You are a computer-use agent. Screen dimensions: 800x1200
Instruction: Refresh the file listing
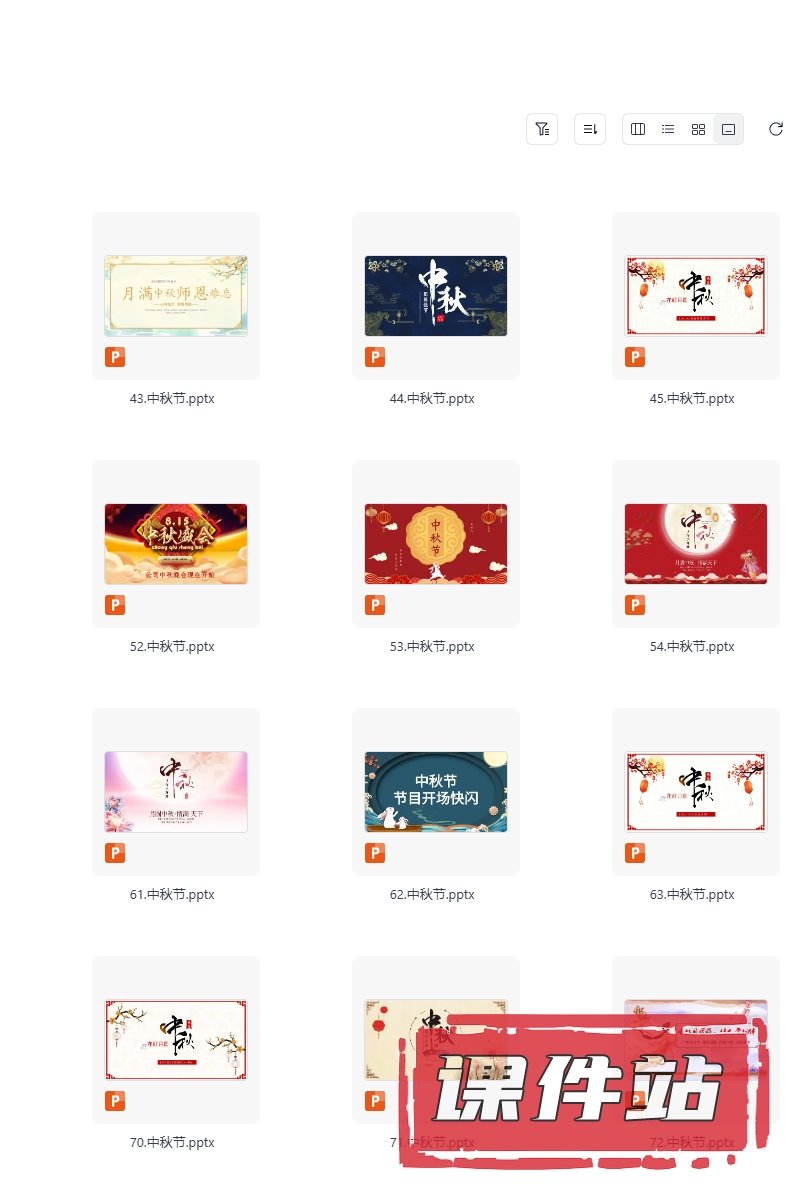[776, 129]
